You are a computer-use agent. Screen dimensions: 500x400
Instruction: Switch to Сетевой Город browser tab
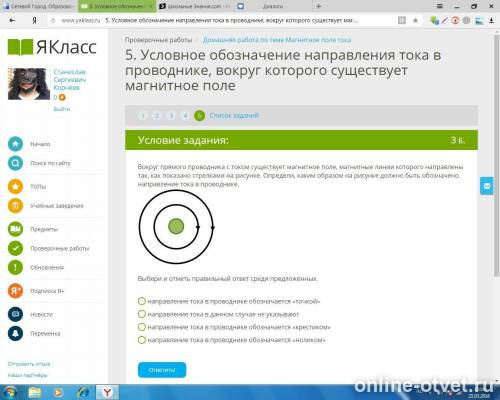39,6
